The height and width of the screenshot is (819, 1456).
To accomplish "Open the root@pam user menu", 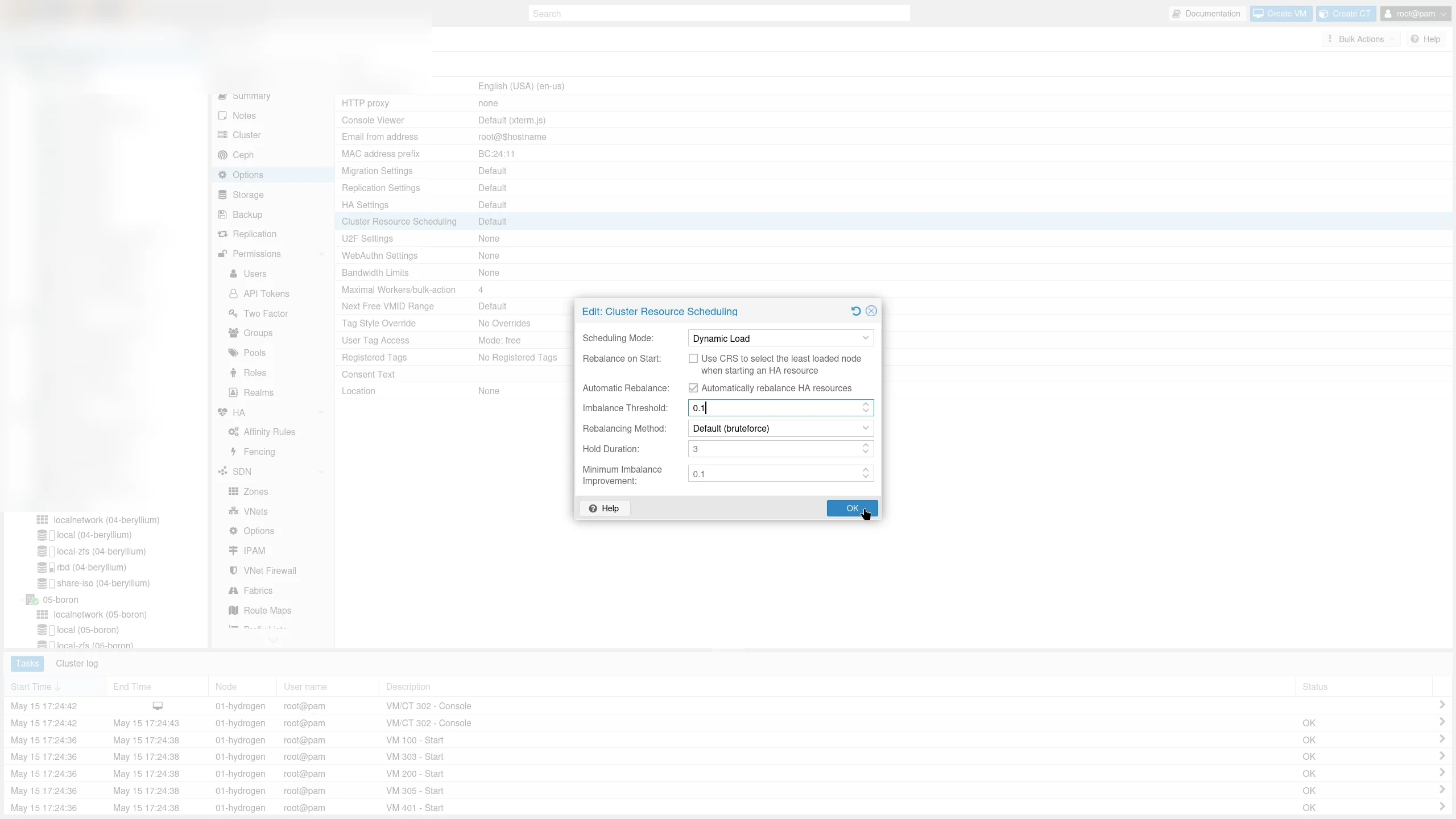I will [x=1415, y=14].
